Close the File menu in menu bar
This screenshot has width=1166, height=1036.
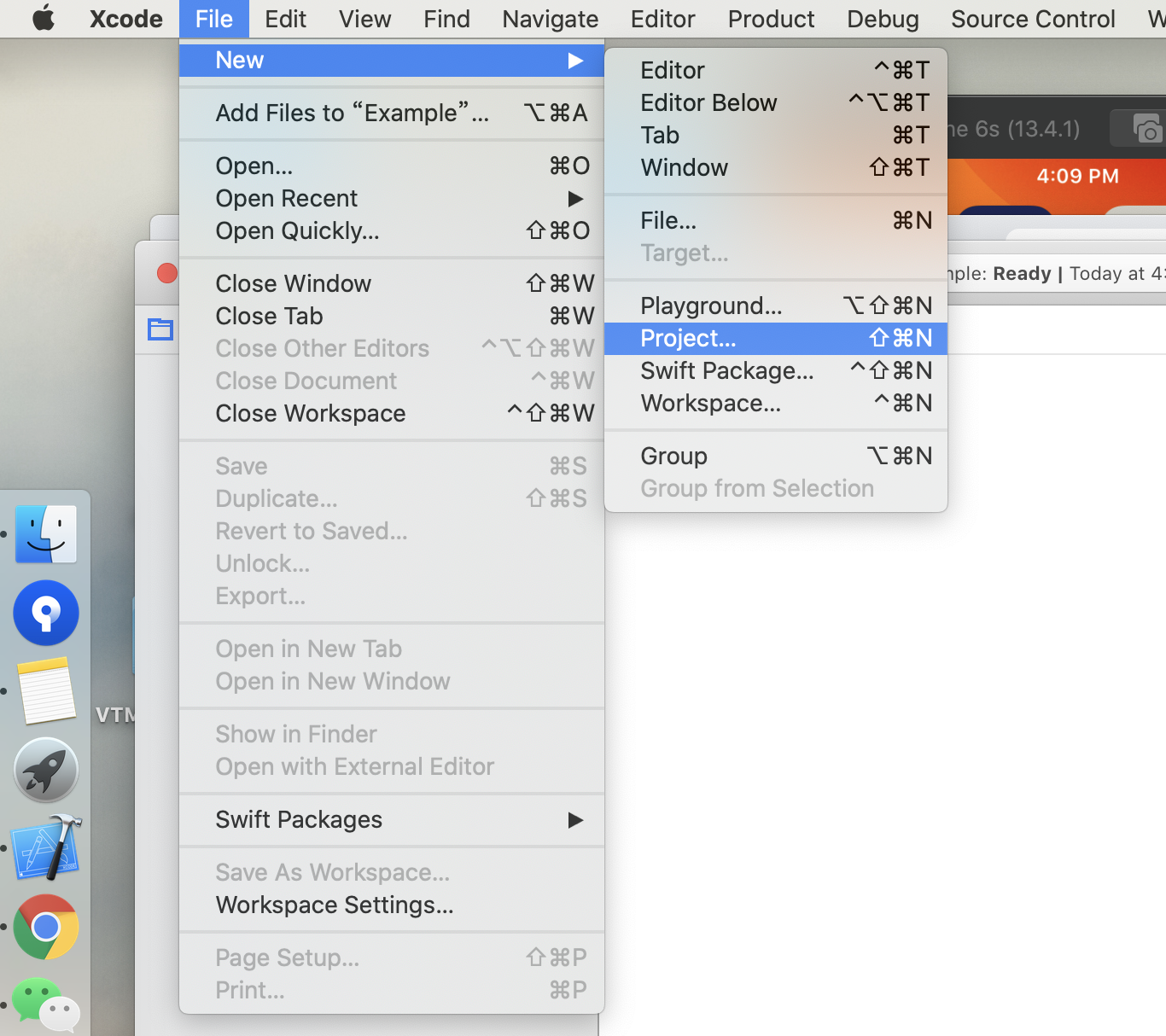(213, 19)
